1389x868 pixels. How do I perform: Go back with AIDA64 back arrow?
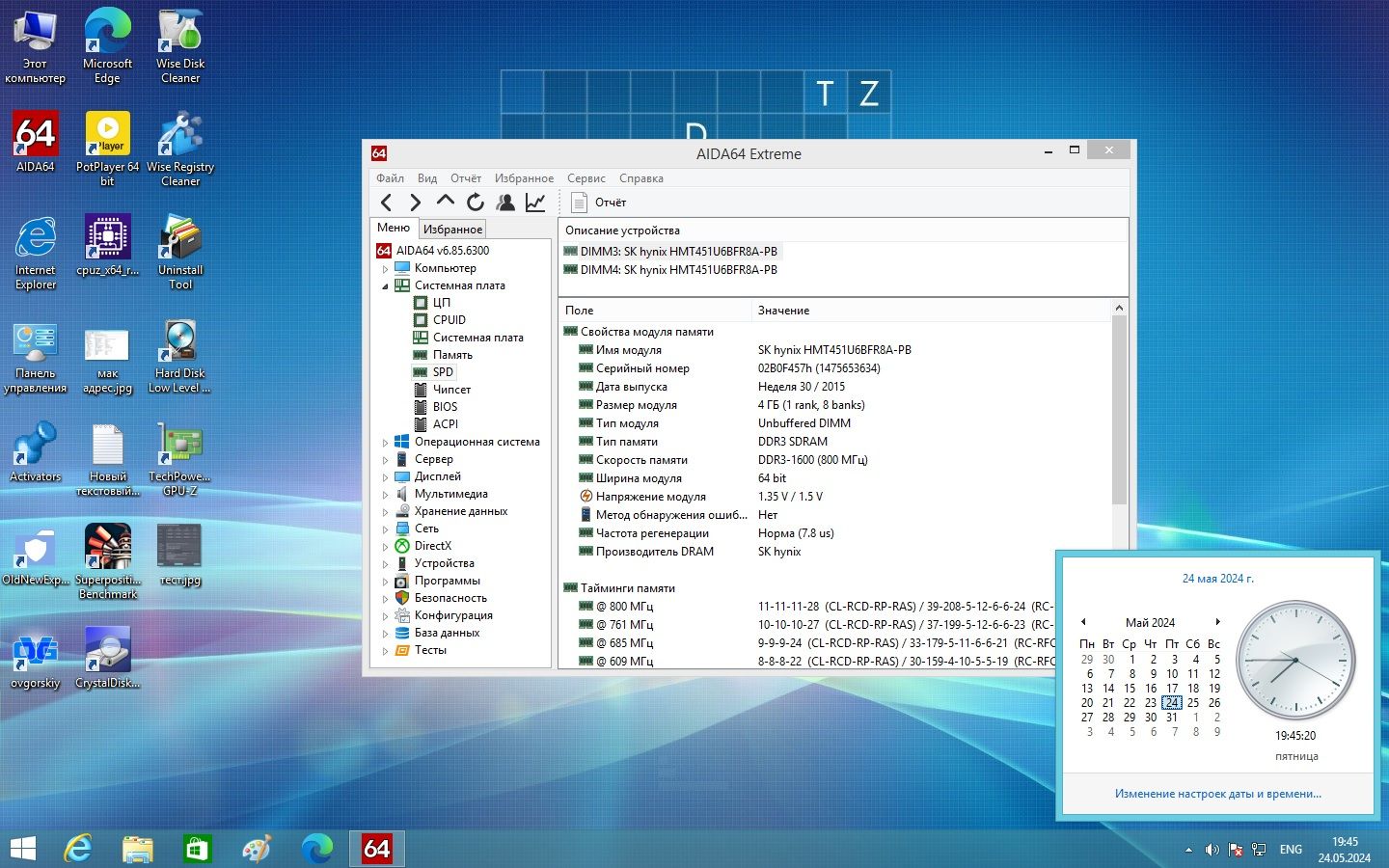[x=386, y=203]
